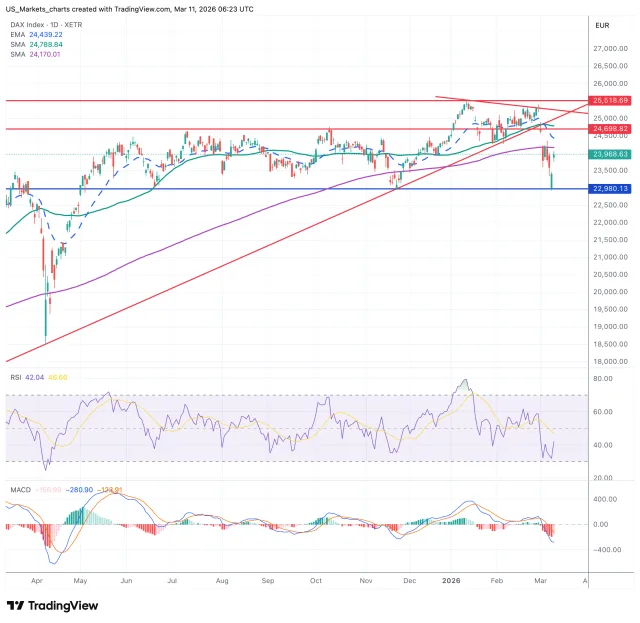
Task: Click the 40.00 RSI axis value
Action: [603, 445]
